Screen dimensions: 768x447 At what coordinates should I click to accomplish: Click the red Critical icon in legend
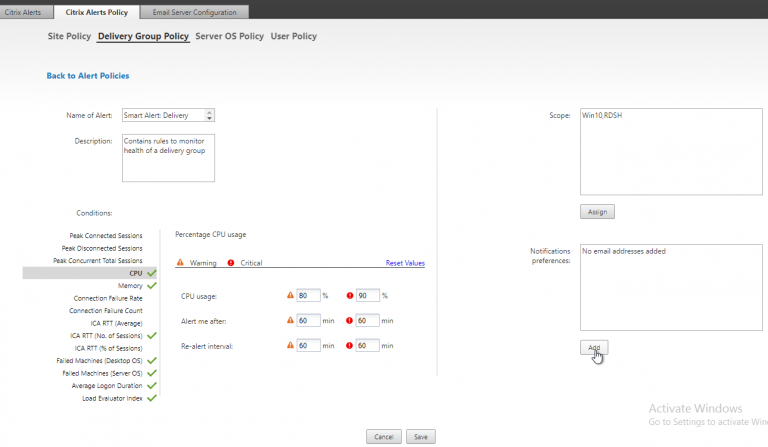pos(231,263)
